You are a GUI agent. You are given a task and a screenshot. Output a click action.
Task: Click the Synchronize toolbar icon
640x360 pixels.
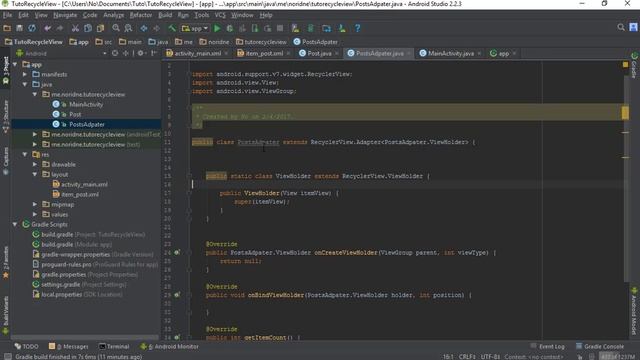coord(32,28)
